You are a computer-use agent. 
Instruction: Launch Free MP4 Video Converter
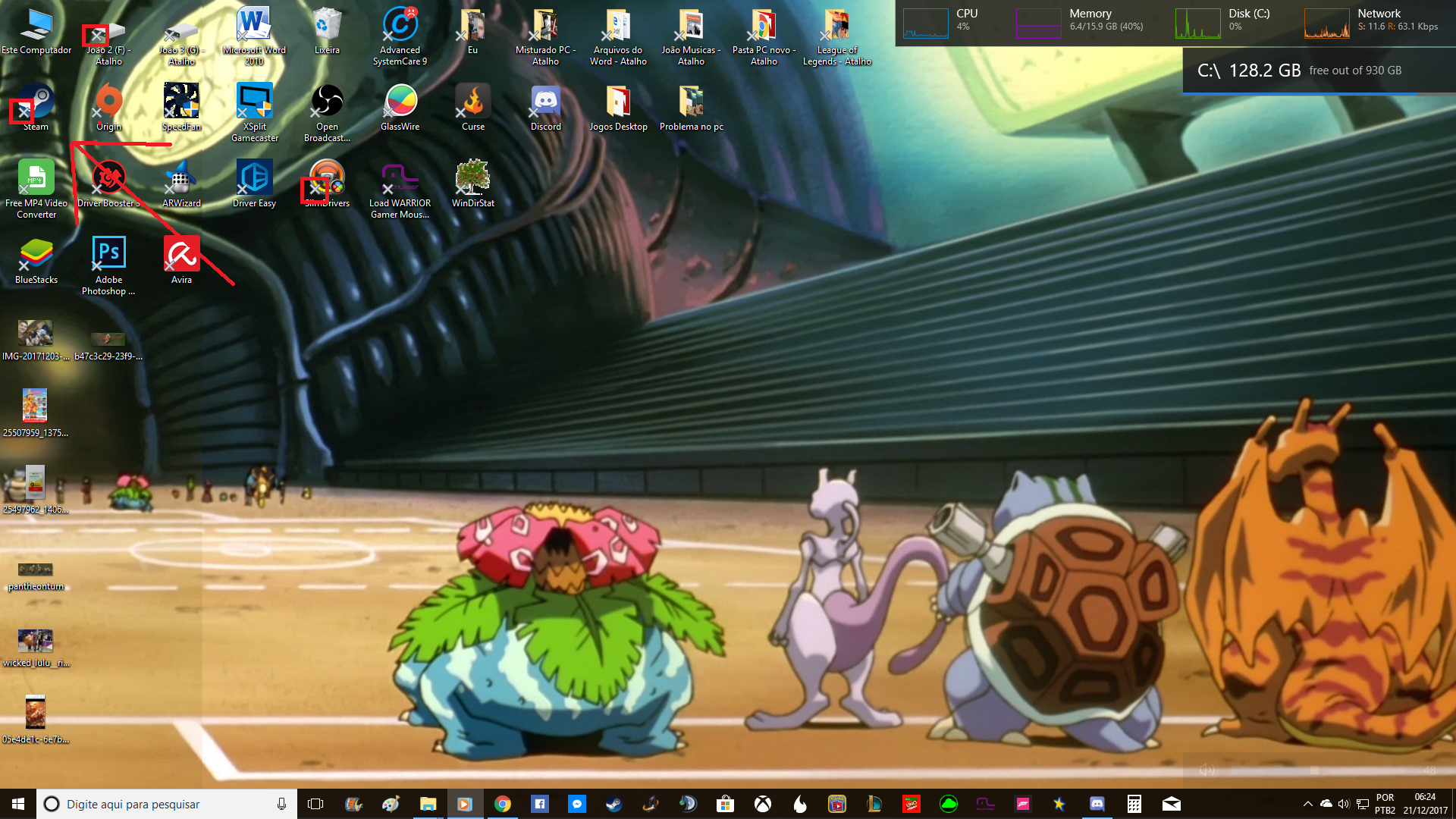coord(36,190)
